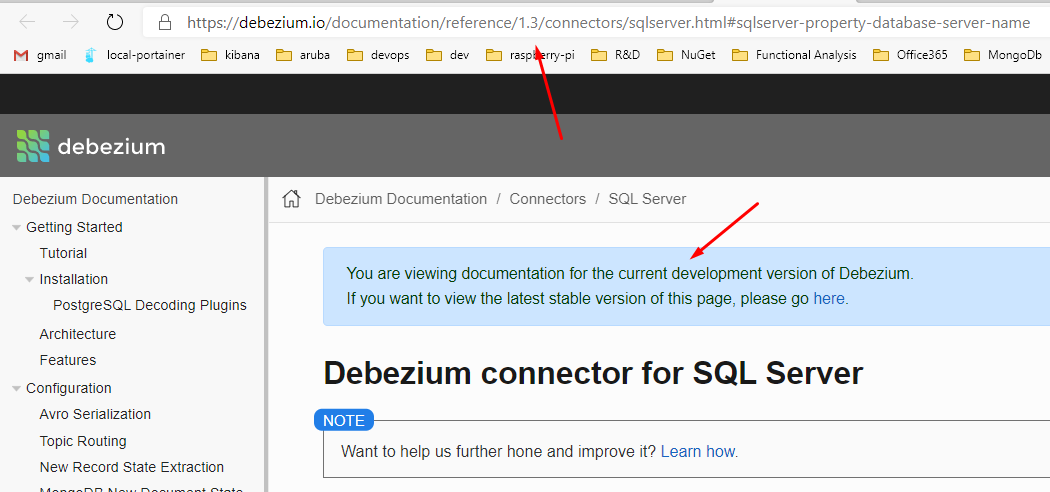Collapse the Getting Started section
1050x492 pixels.
[x=16, y=228]
